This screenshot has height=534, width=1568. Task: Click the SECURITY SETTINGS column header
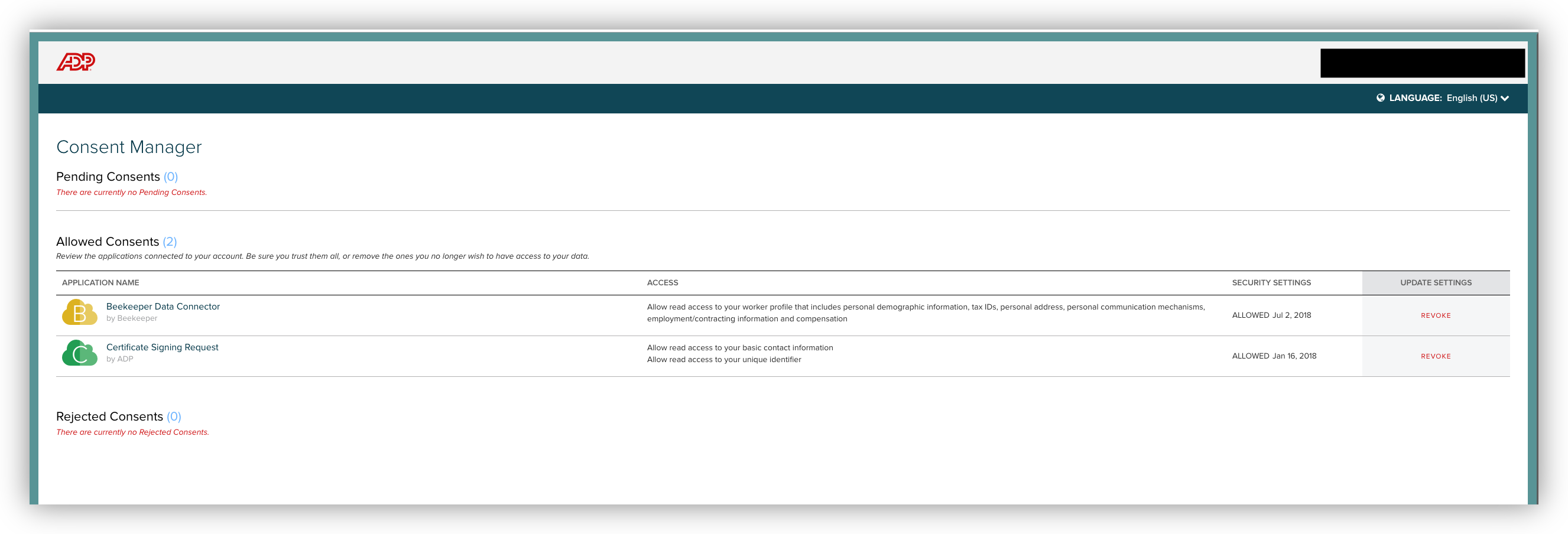tap(1271, 282)
